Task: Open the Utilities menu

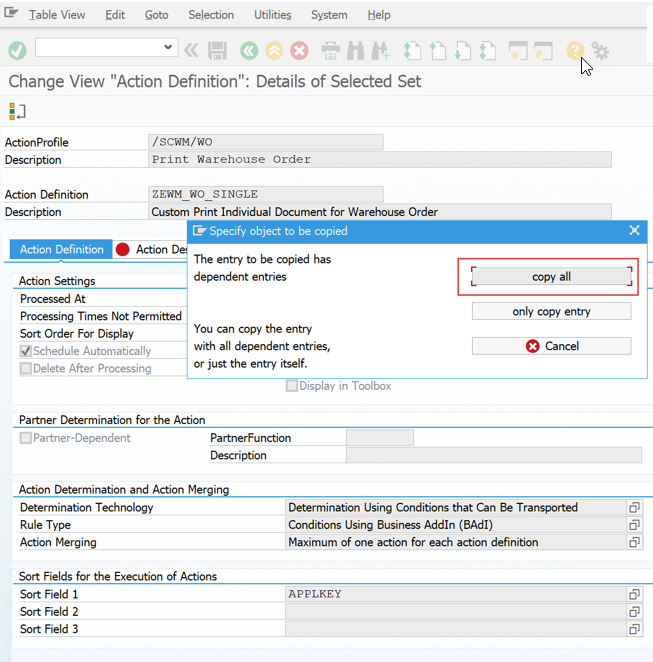Action: 272,15
